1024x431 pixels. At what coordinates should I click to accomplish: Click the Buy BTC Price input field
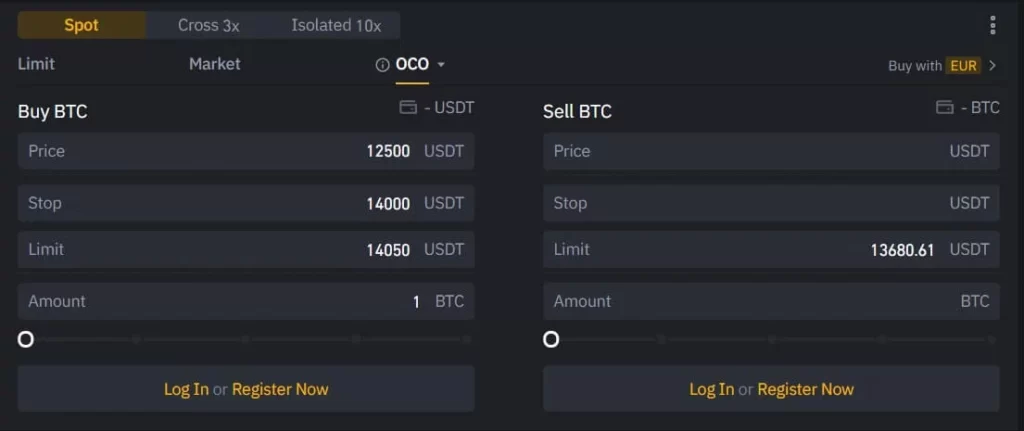[245, 151]
